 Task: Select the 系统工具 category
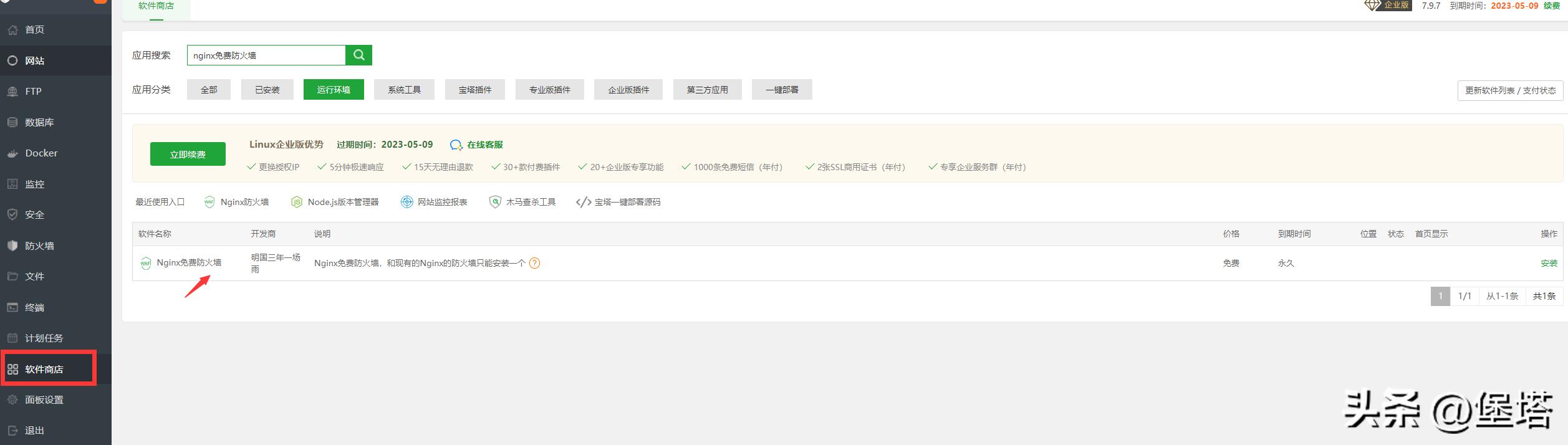click(x=404, y=90)
